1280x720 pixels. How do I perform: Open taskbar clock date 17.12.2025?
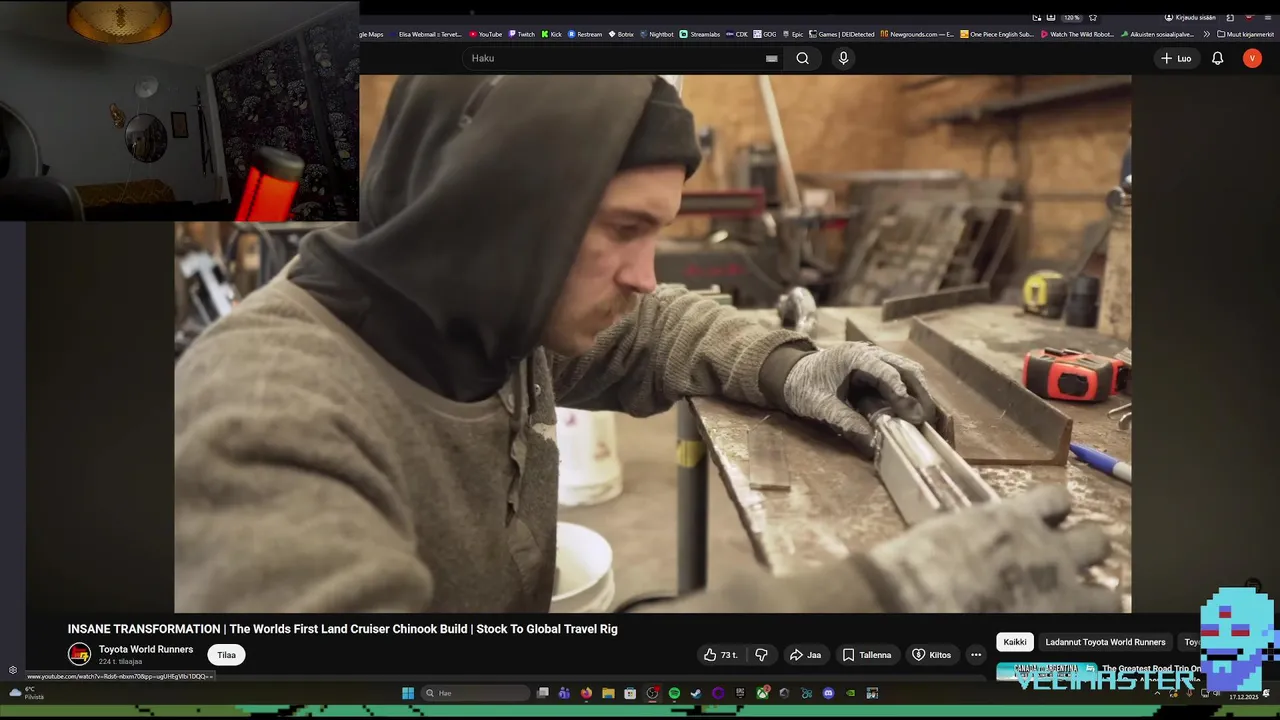pos(1243,696)
